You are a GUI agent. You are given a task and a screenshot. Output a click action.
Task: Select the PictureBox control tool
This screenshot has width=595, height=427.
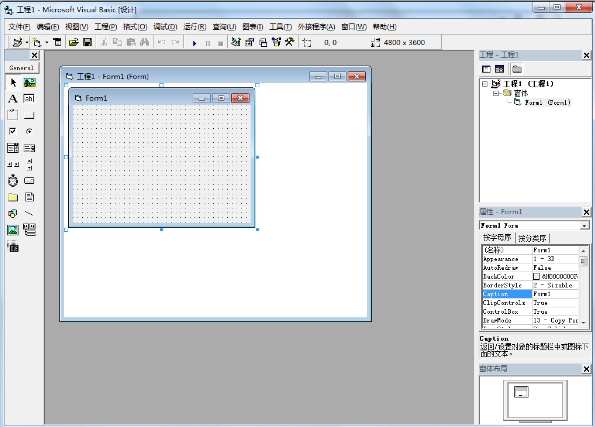29,82
